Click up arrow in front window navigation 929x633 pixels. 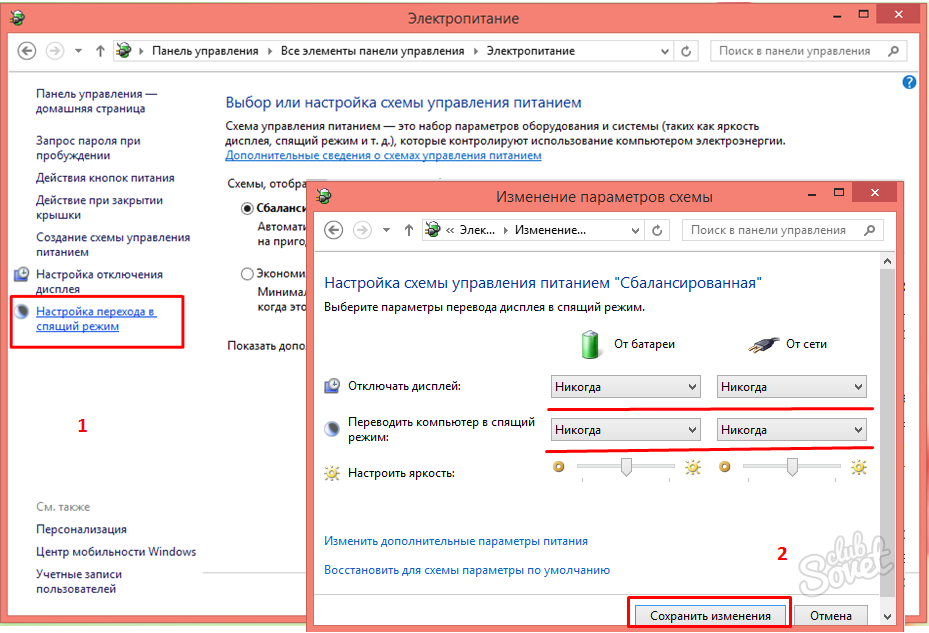pyautogui.click(x=408, y=230)
